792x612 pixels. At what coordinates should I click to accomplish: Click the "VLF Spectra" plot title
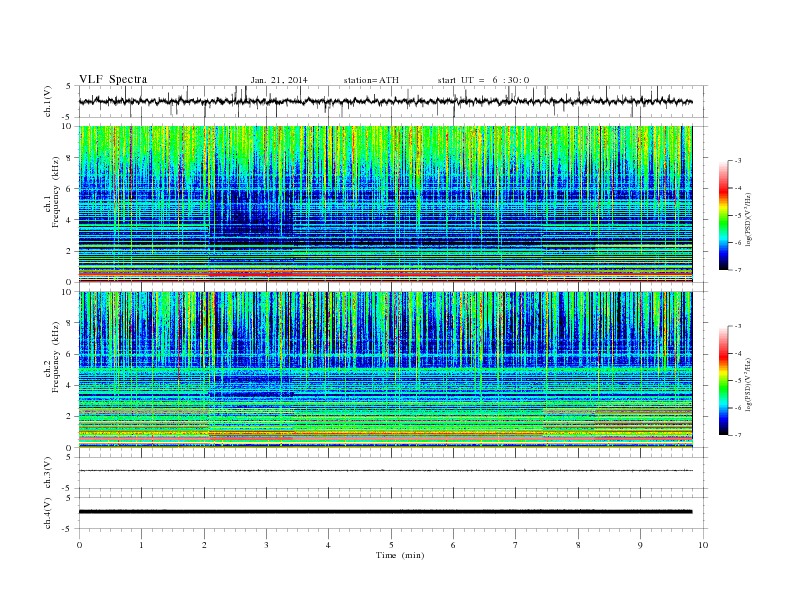click(x=113, y=79)
